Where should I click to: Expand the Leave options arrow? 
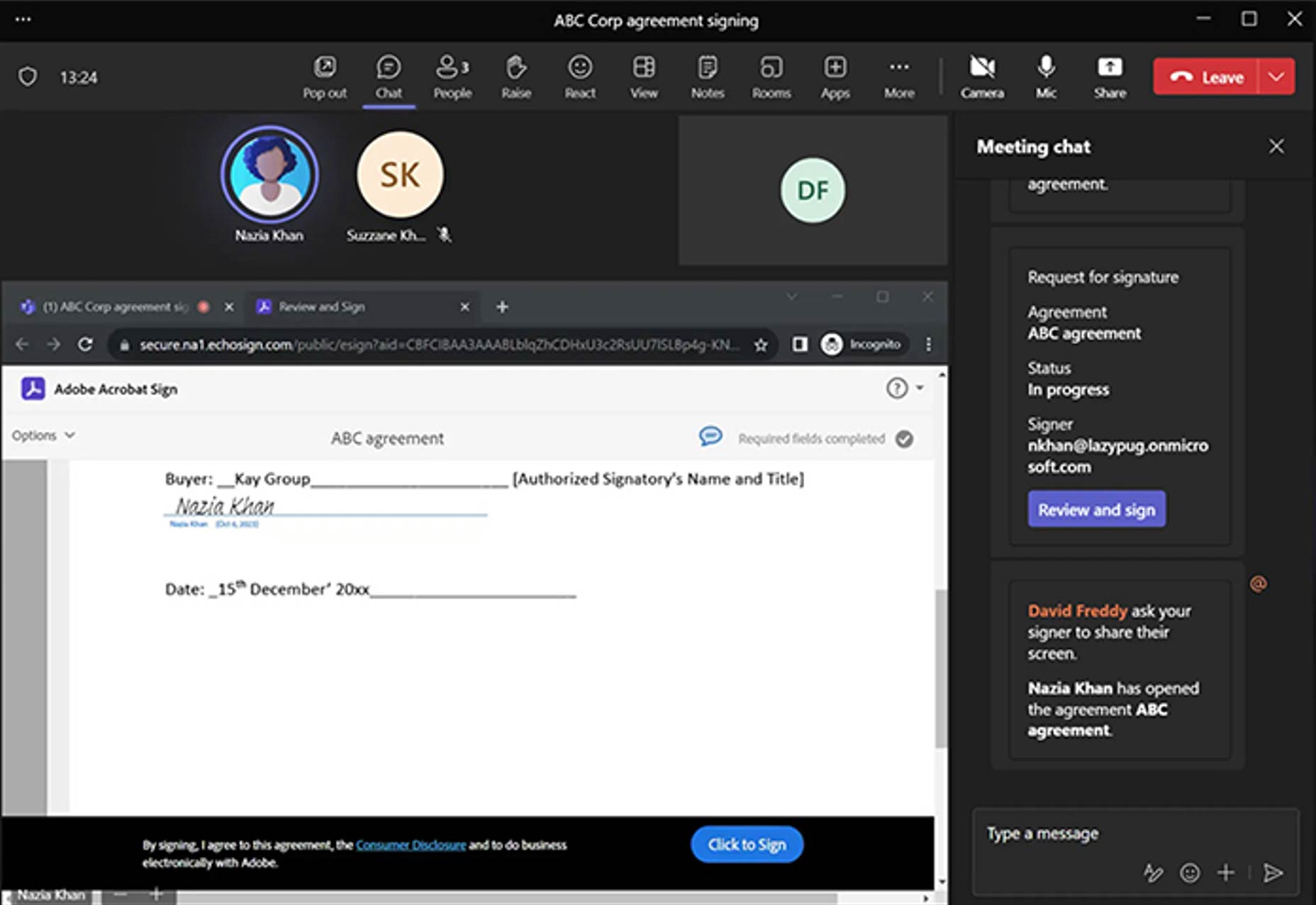click(1276, 77)
